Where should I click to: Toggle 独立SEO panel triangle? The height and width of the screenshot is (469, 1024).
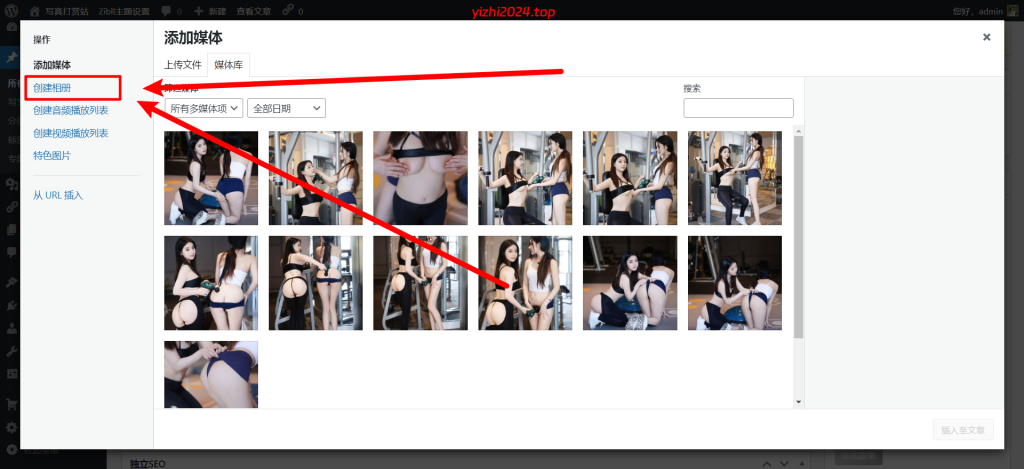(x=801, y=463)
